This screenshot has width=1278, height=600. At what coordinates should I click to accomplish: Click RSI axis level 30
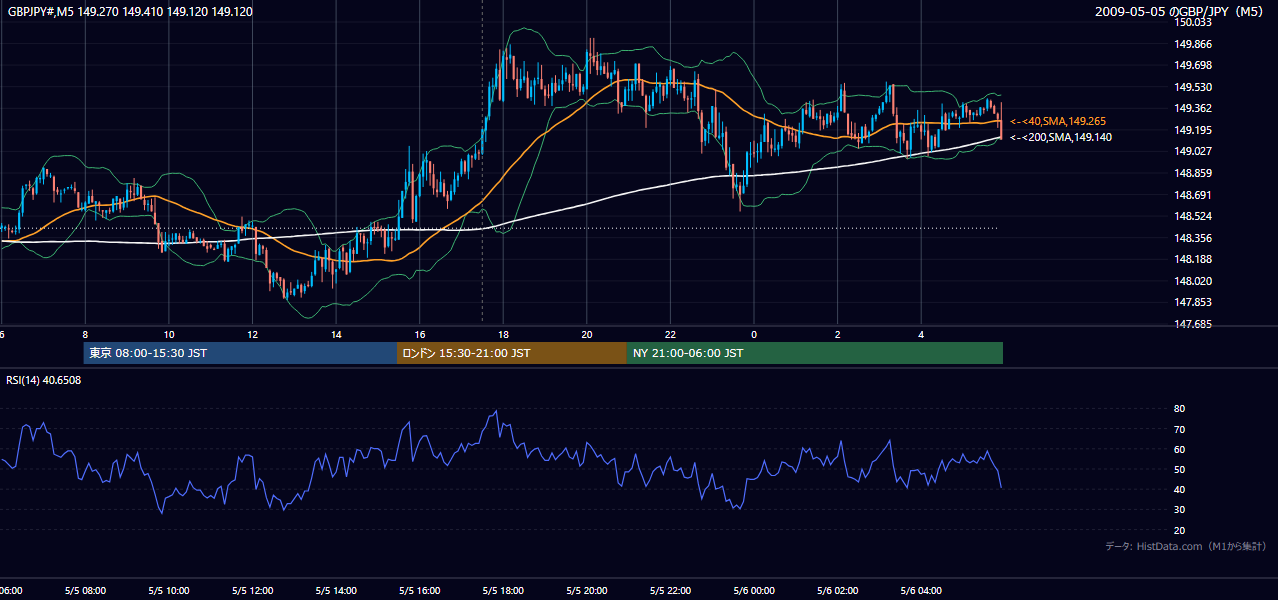pos(1179,510)
